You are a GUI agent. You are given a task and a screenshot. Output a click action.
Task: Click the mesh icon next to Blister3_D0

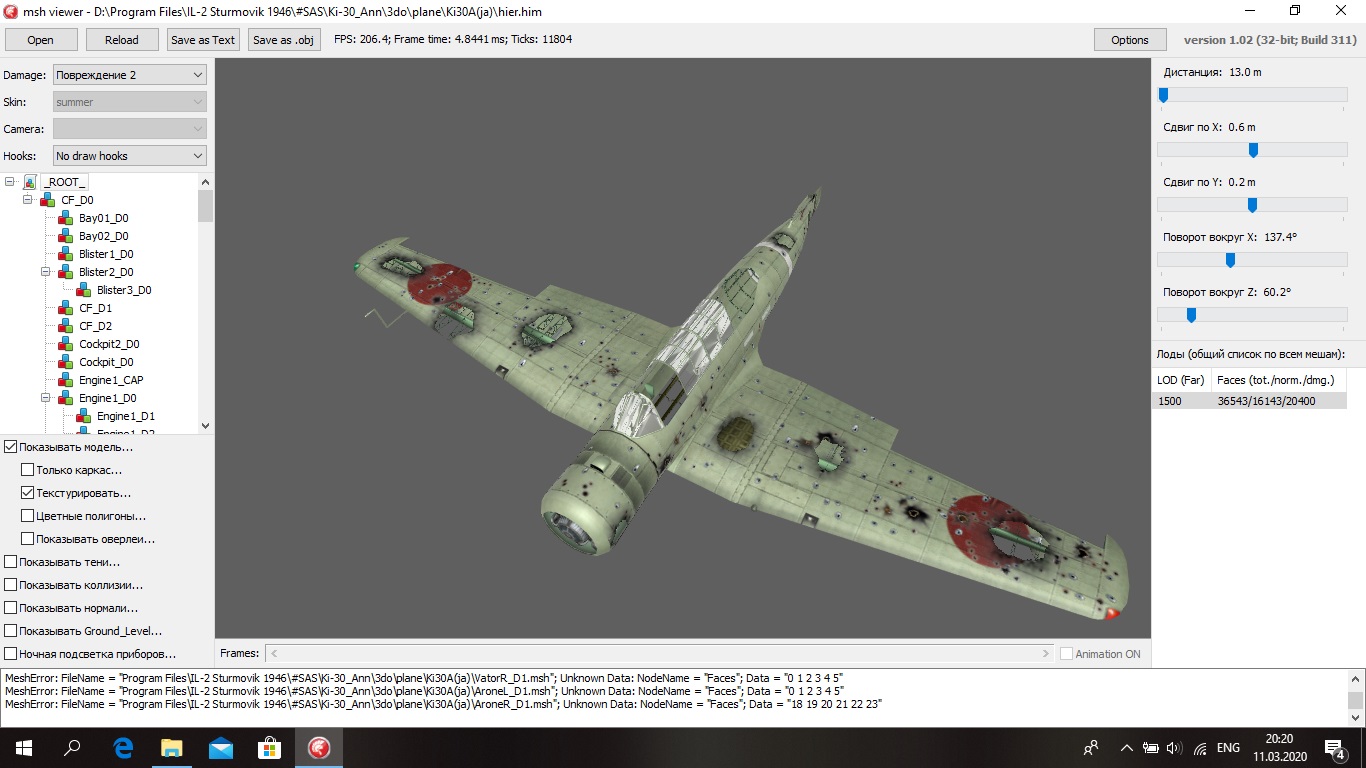[x=83, y=290]
